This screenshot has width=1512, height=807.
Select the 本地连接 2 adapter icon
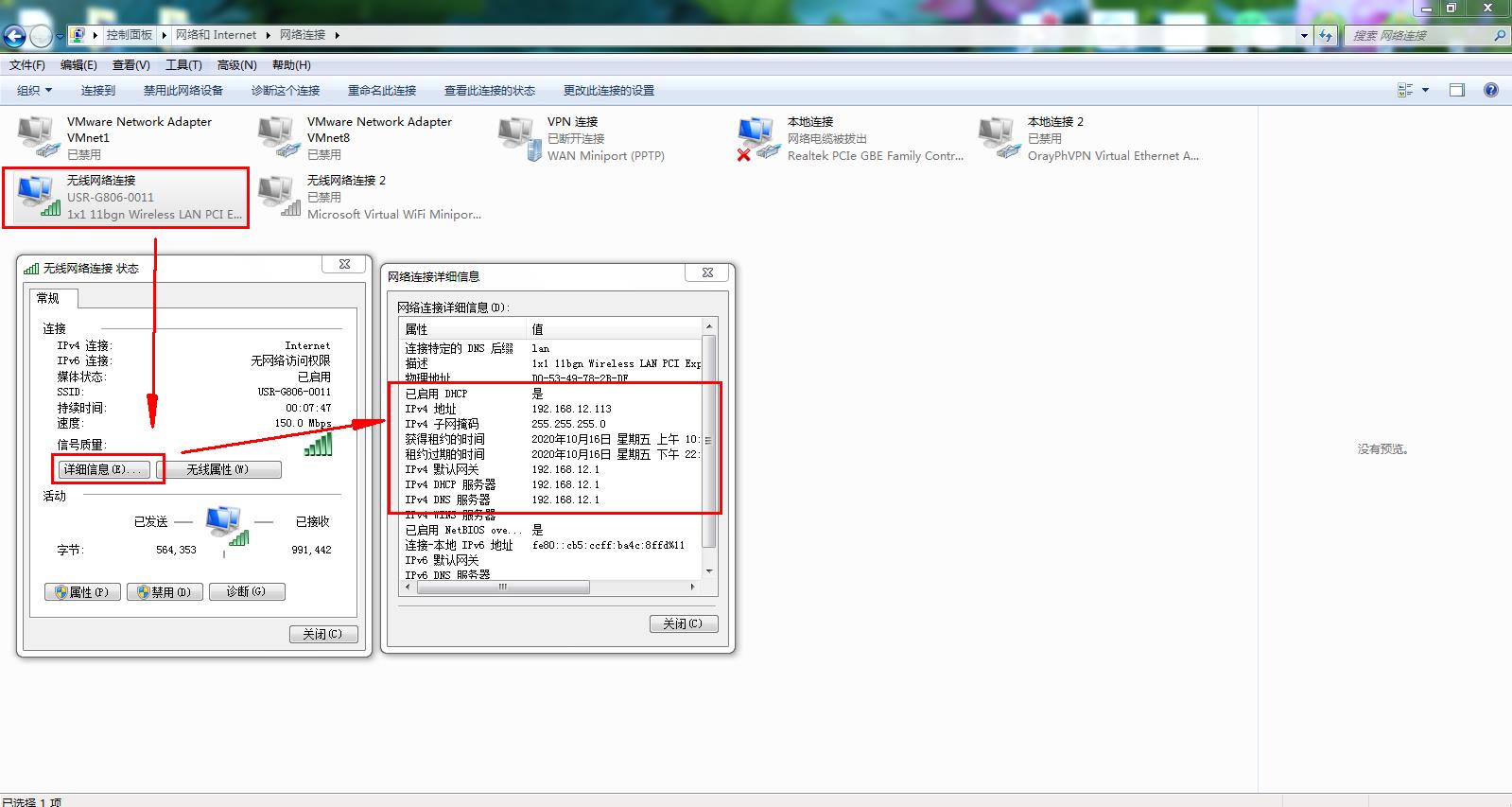(999, 137)
